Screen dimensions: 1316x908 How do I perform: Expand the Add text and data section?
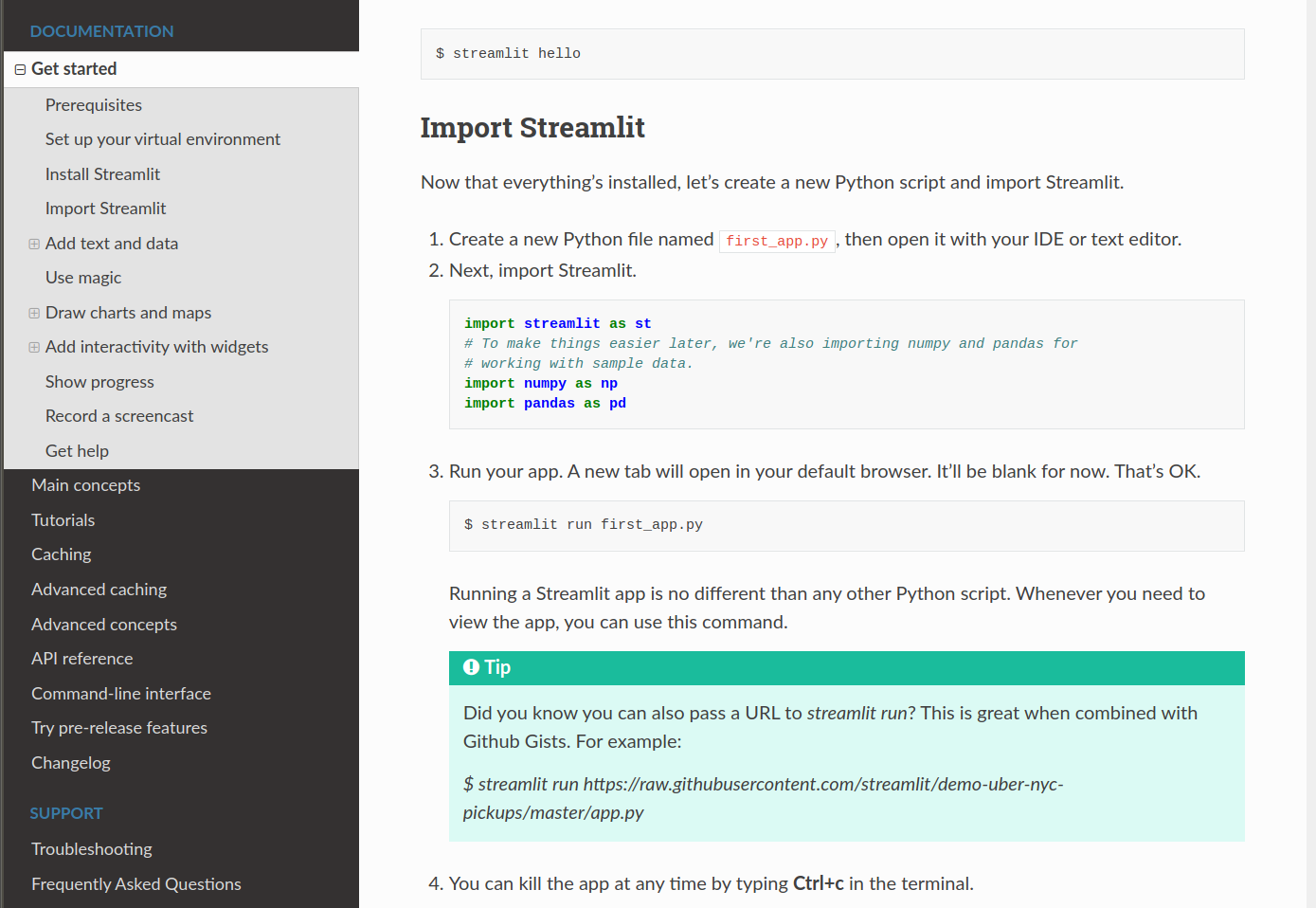(x=33, y=243)
